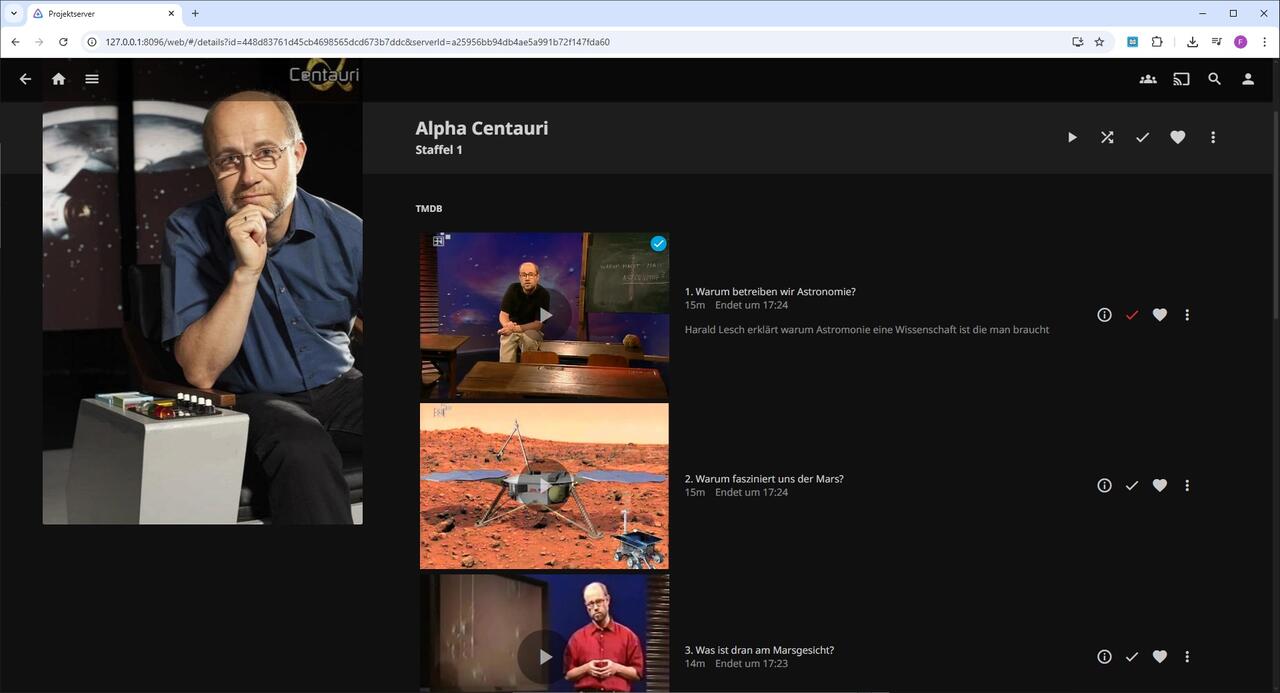Favorite the Marsgesicht episode 3
The width and height of the screenshot is (1280, 693).
click(1159, 657)
